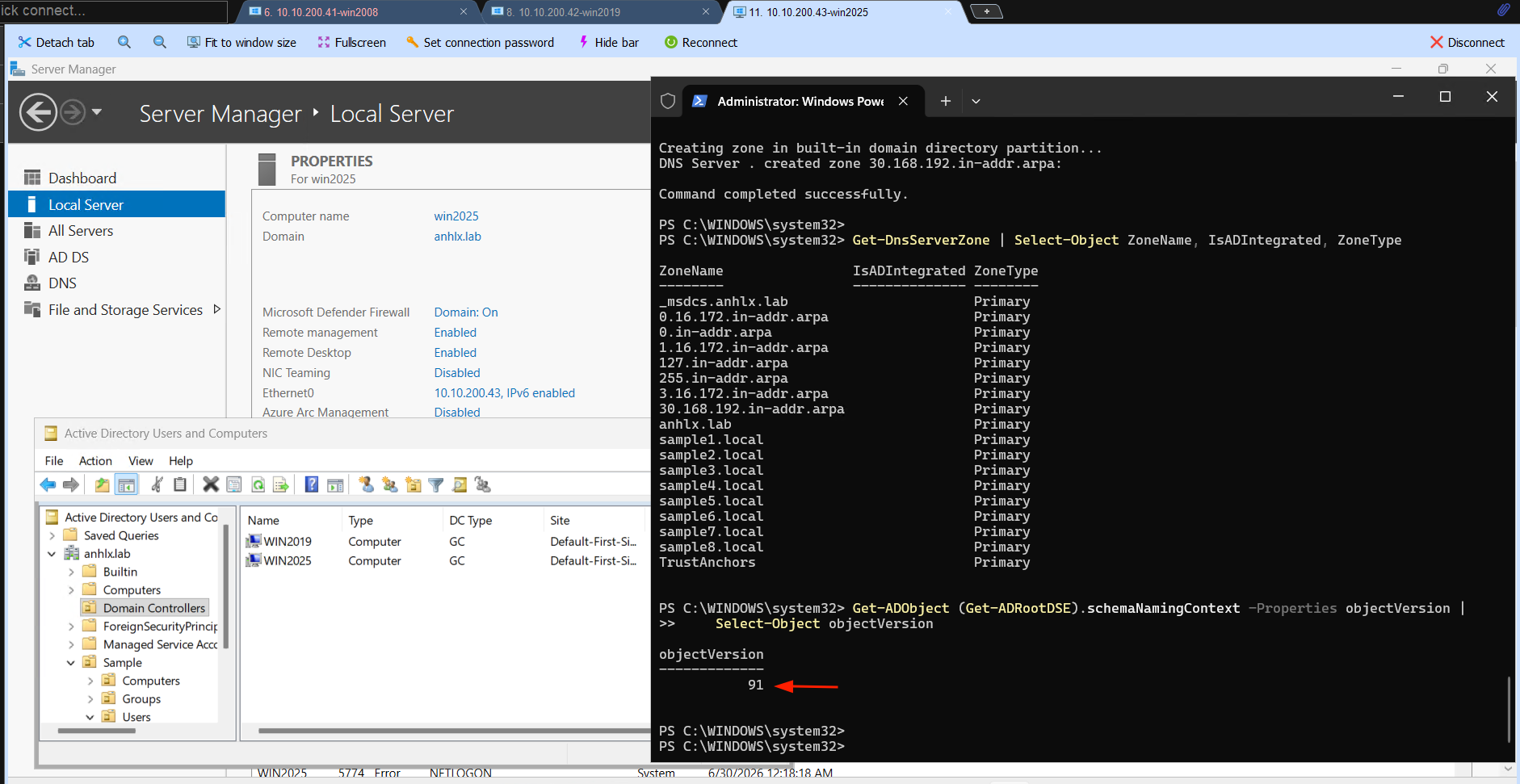This screenshot has width=1520, height=784.
Task: Click PowerShell vertical scrollbar
Action: point(1509,709)
